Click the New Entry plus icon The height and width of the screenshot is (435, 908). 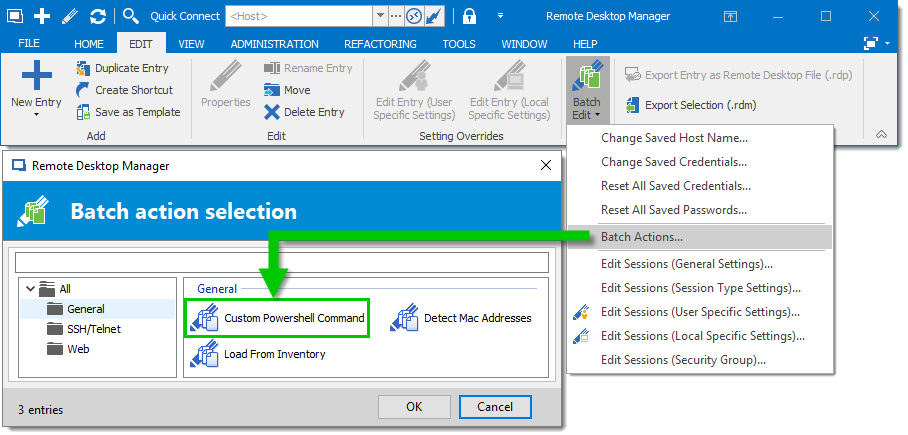point(36,76)
